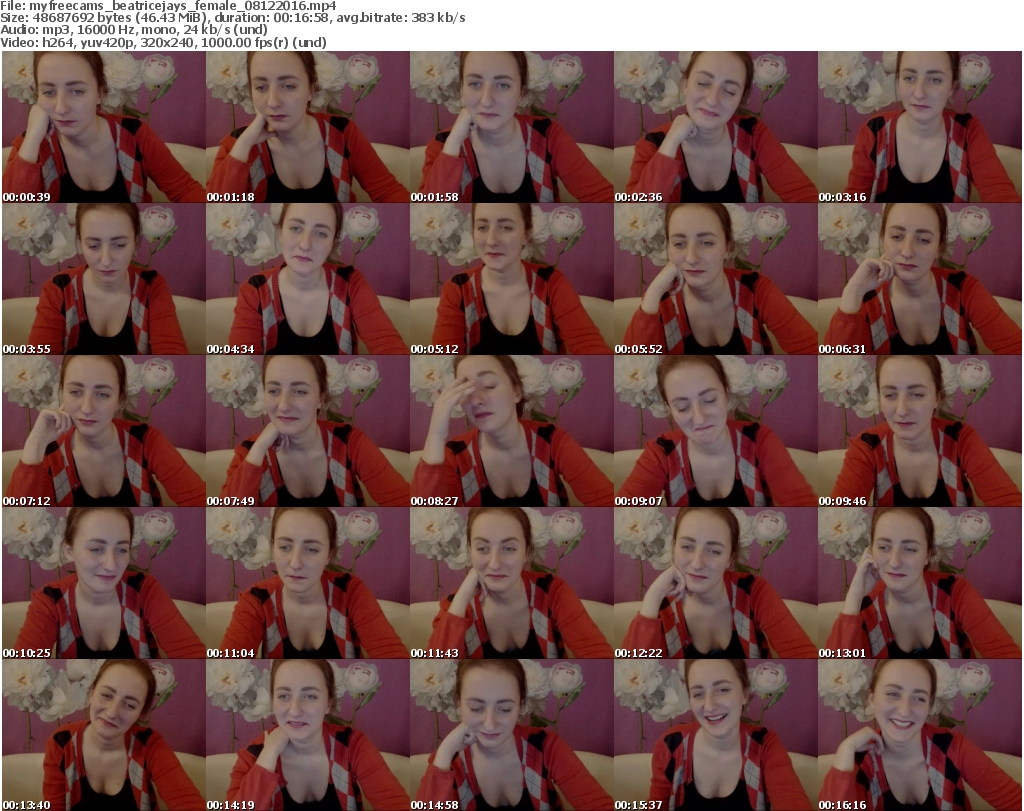The image size is (1024, 811).
Task: Click the 'File:' name header line
Action: 168,6
